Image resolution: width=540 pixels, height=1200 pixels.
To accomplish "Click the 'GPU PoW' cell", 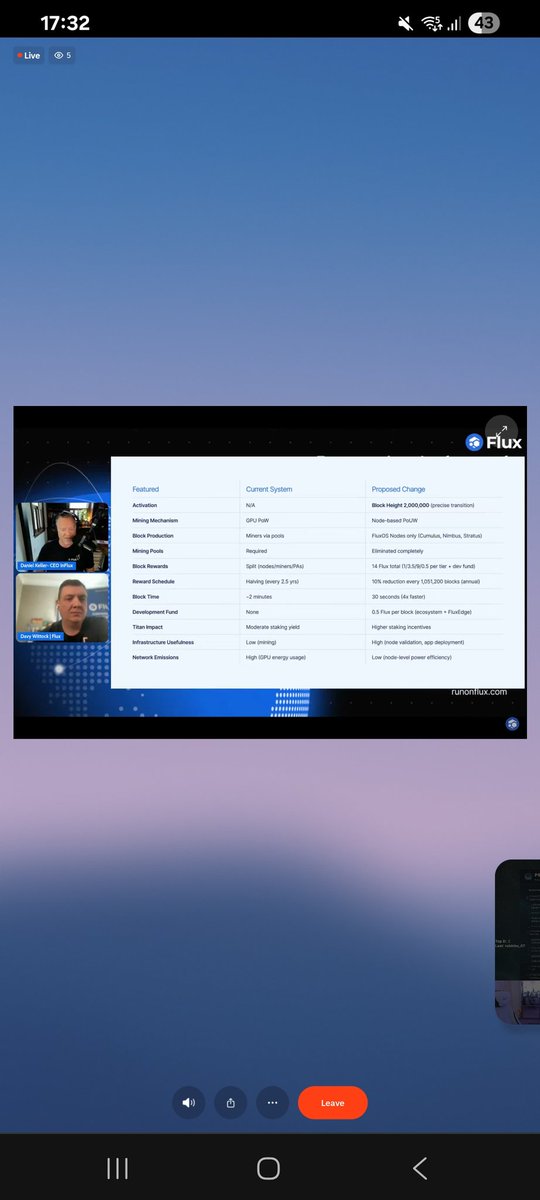I will pos(259,520).
